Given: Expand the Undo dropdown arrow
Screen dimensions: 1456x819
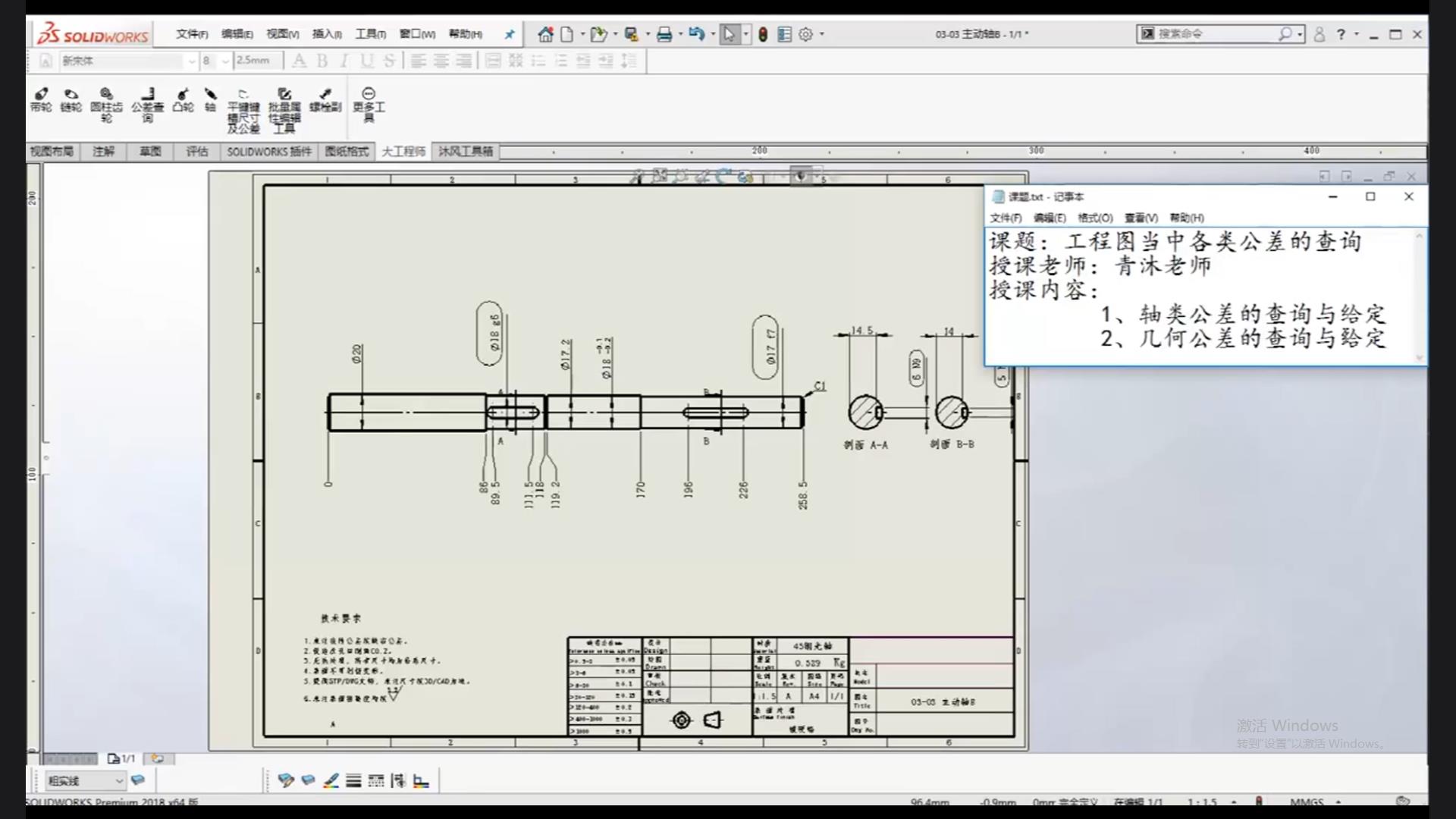Looking at the screenshot, I should coord(713,34).
